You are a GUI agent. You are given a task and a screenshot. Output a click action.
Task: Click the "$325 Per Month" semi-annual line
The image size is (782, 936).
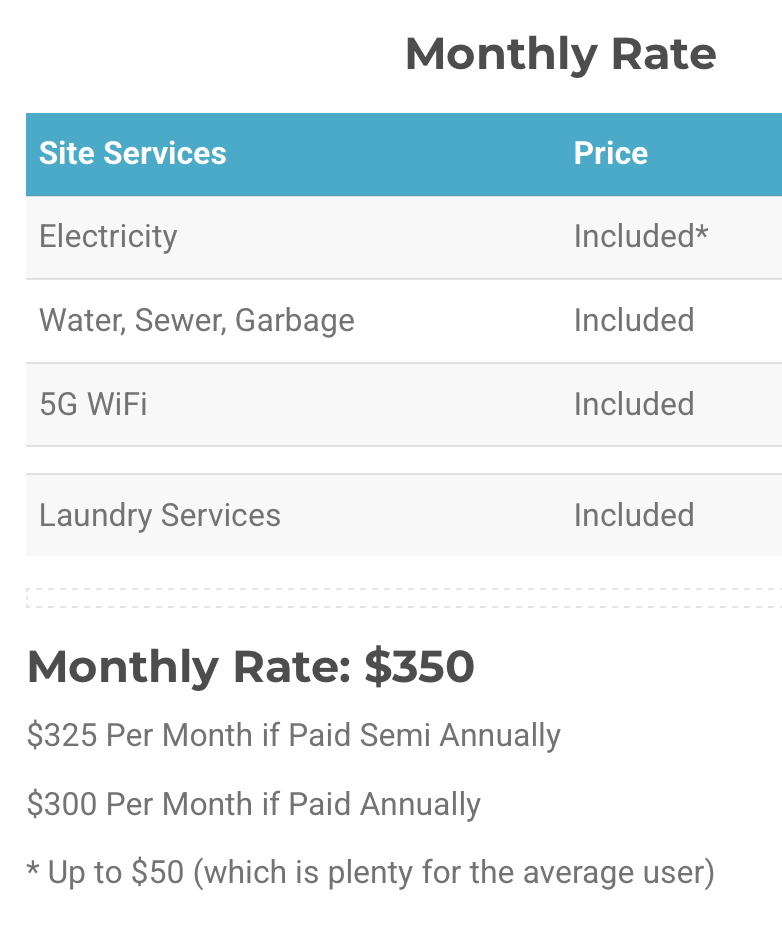pyautogui.click(x=293, y=736)
